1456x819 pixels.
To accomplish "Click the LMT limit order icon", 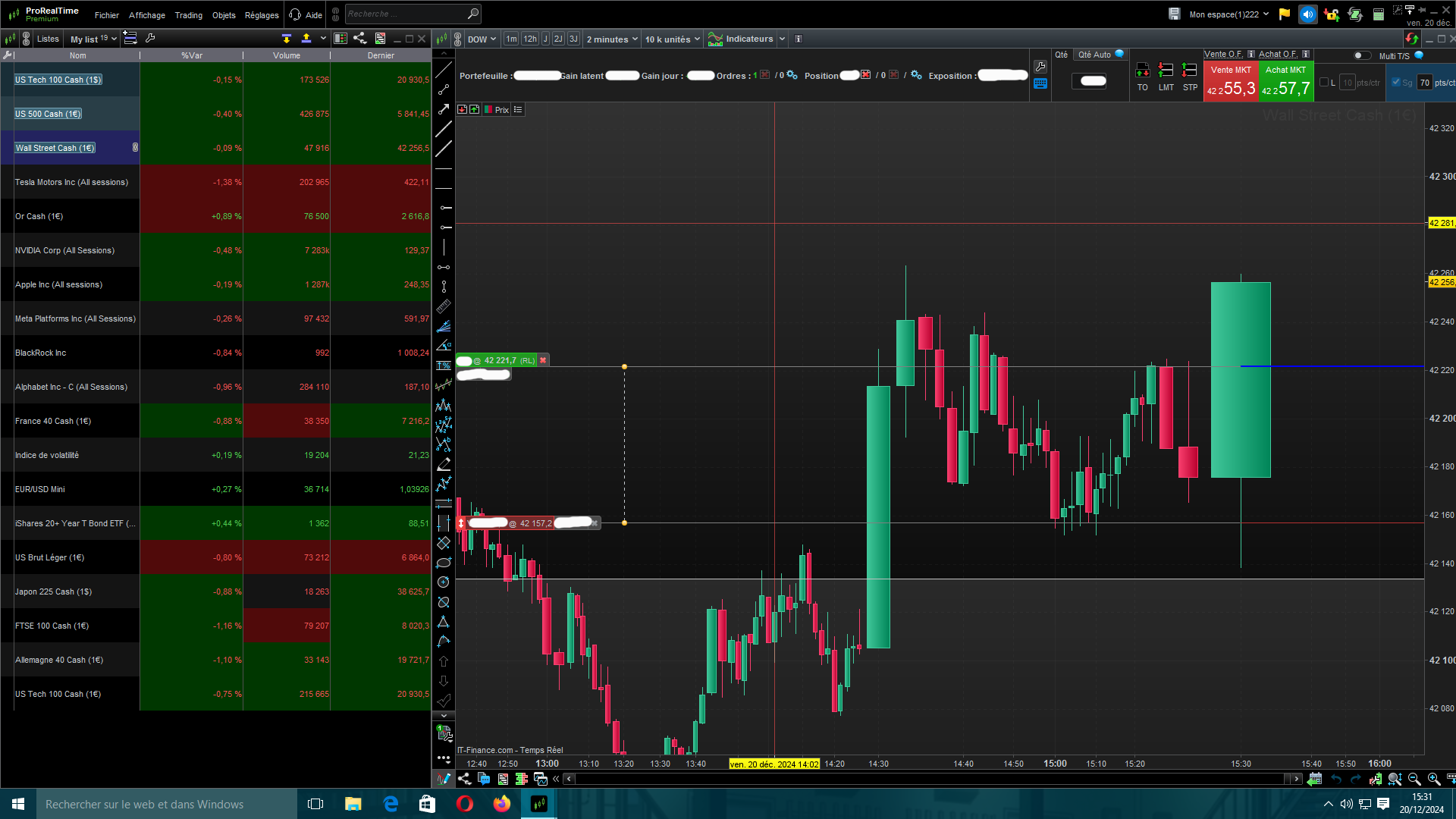I will [1166, 71].
